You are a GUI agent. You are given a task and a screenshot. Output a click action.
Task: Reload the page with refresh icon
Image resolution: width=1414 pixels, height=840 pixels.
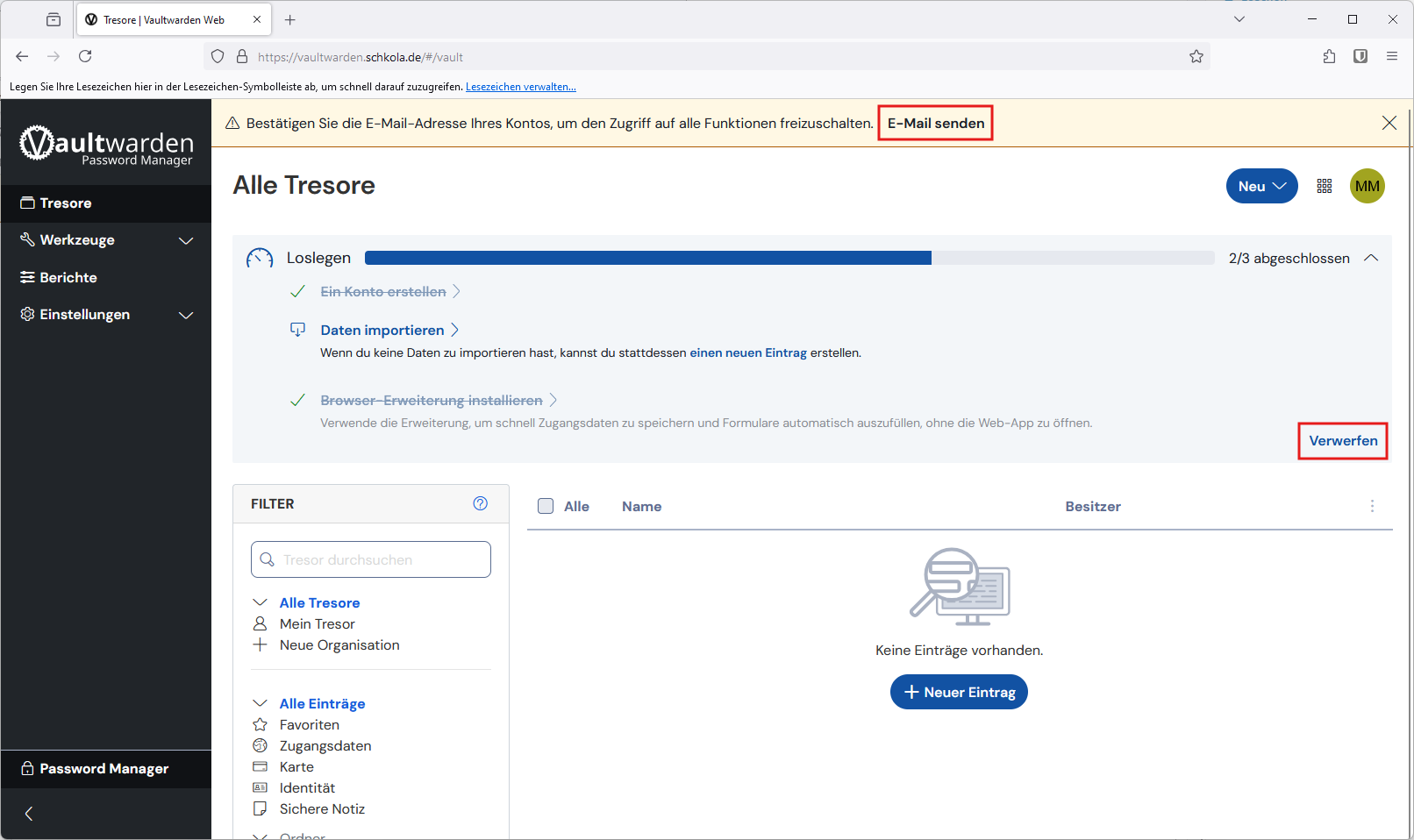[x=85, y=56]
